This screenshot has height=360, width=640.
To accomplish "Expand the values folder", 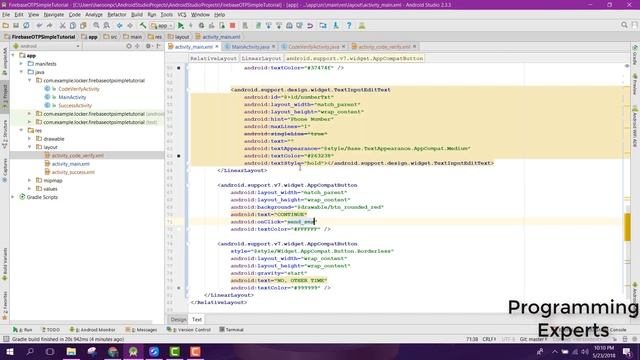I will pos(29,189).
